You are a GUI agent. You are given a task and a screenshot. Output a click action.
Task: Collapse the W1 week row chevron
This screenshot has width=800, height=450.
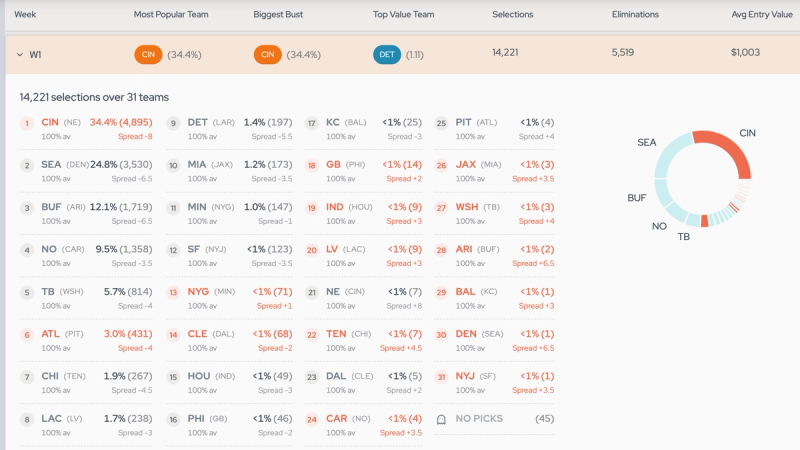pos(20,55)
